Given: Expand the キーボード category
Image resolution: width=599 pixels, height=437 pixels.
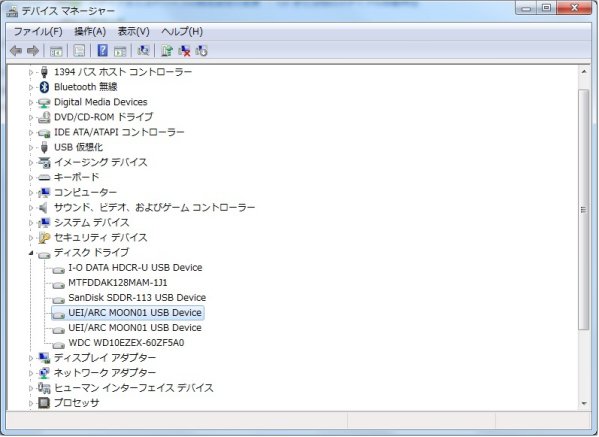Looking at the screenshot, I should [x=31, y=178].
